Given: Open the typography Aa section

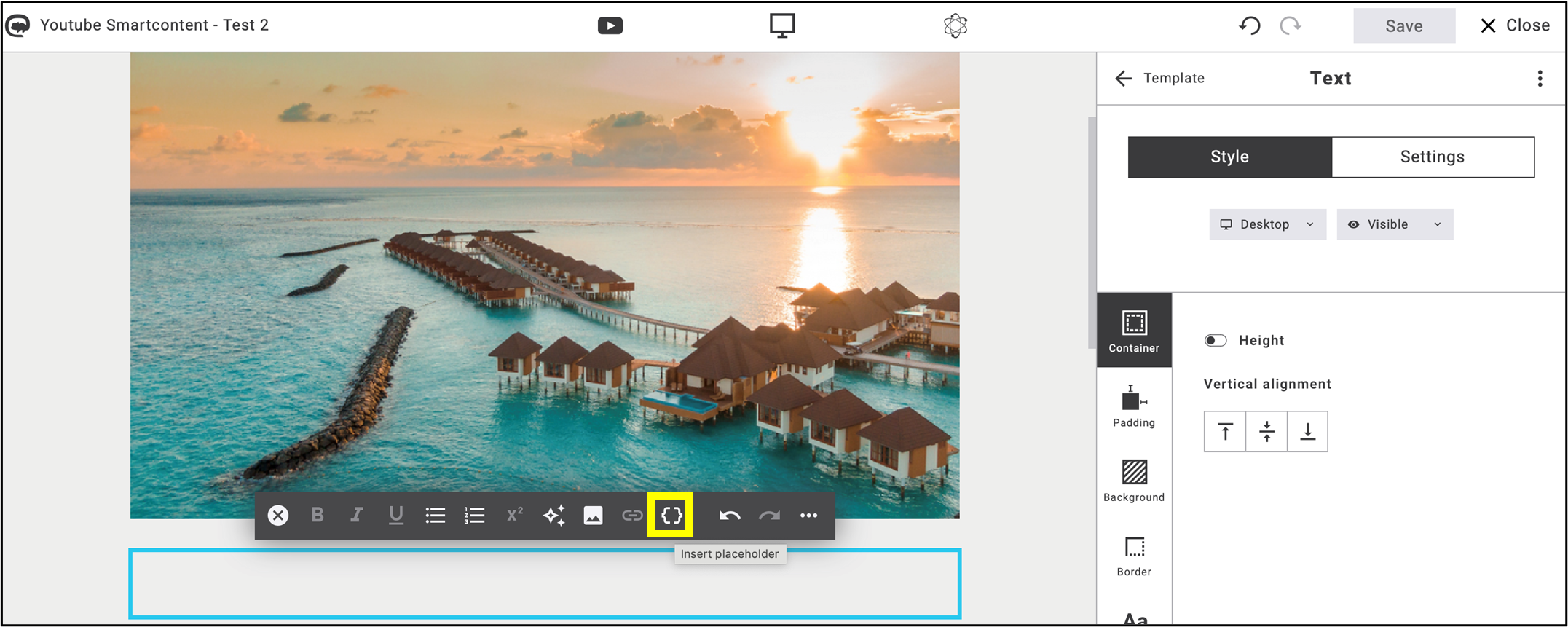Looking at the screenshot, I should [x=1135, y=619].
